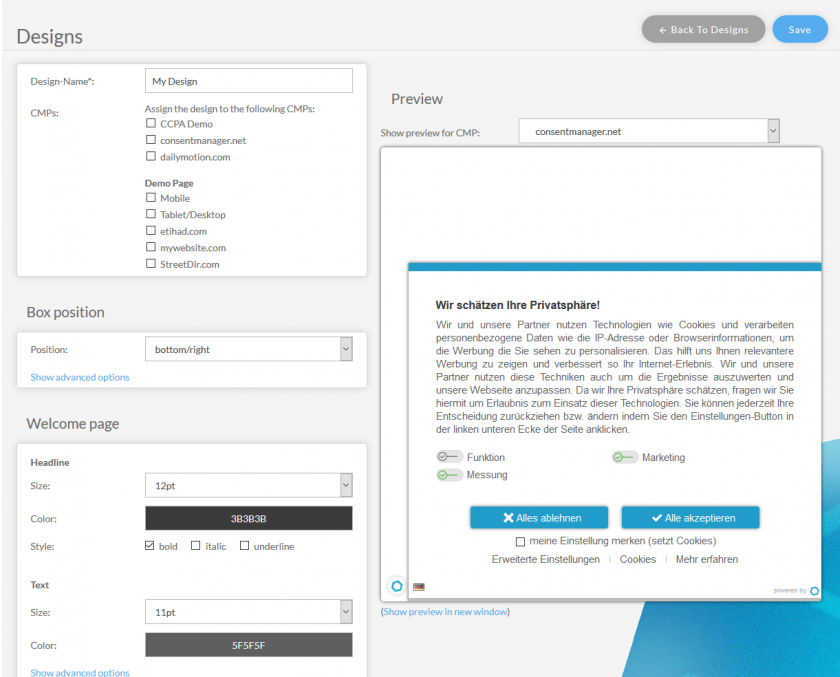Click the Back To Designs button
This screenshot has width=840, height=677.
703,29
